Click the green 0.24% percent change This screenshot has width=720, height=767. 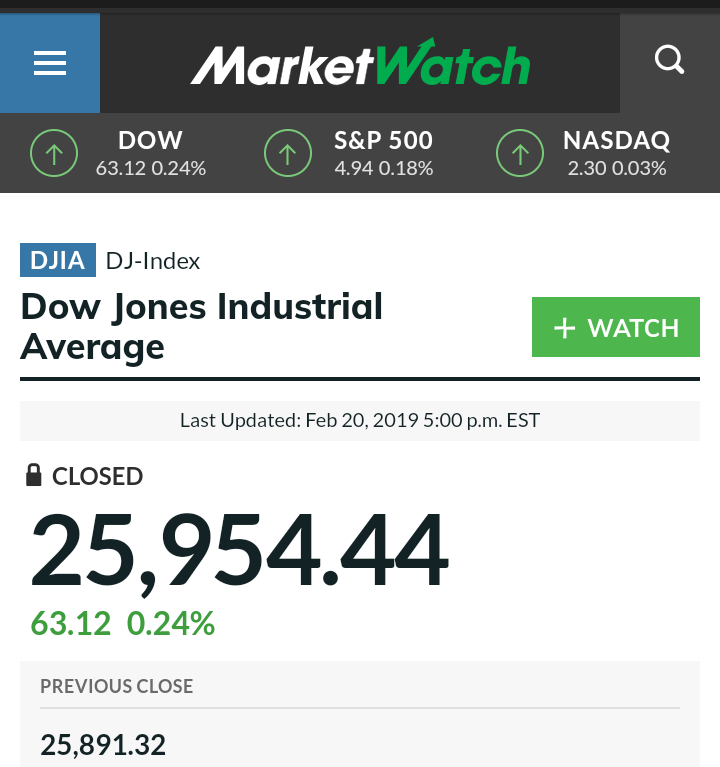[171, 624]
